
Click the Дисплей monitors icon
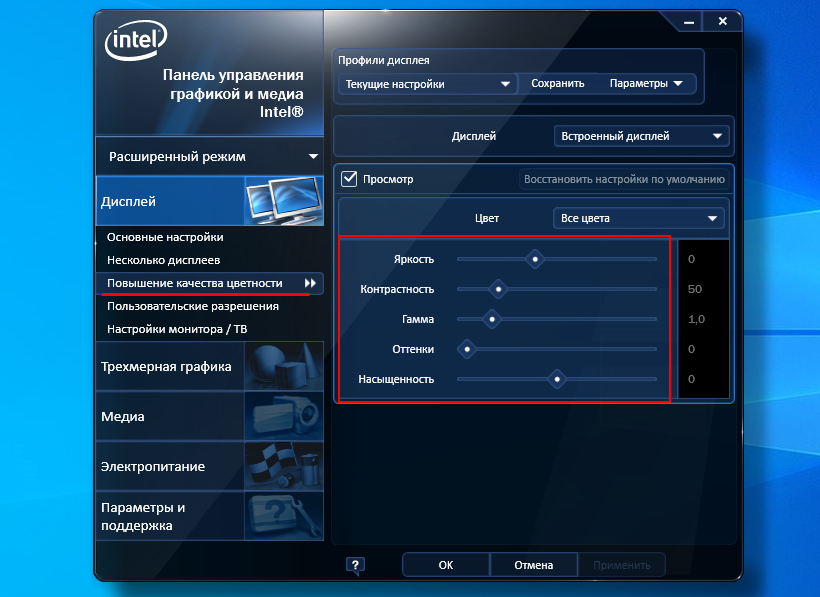[x=284, y=201]
